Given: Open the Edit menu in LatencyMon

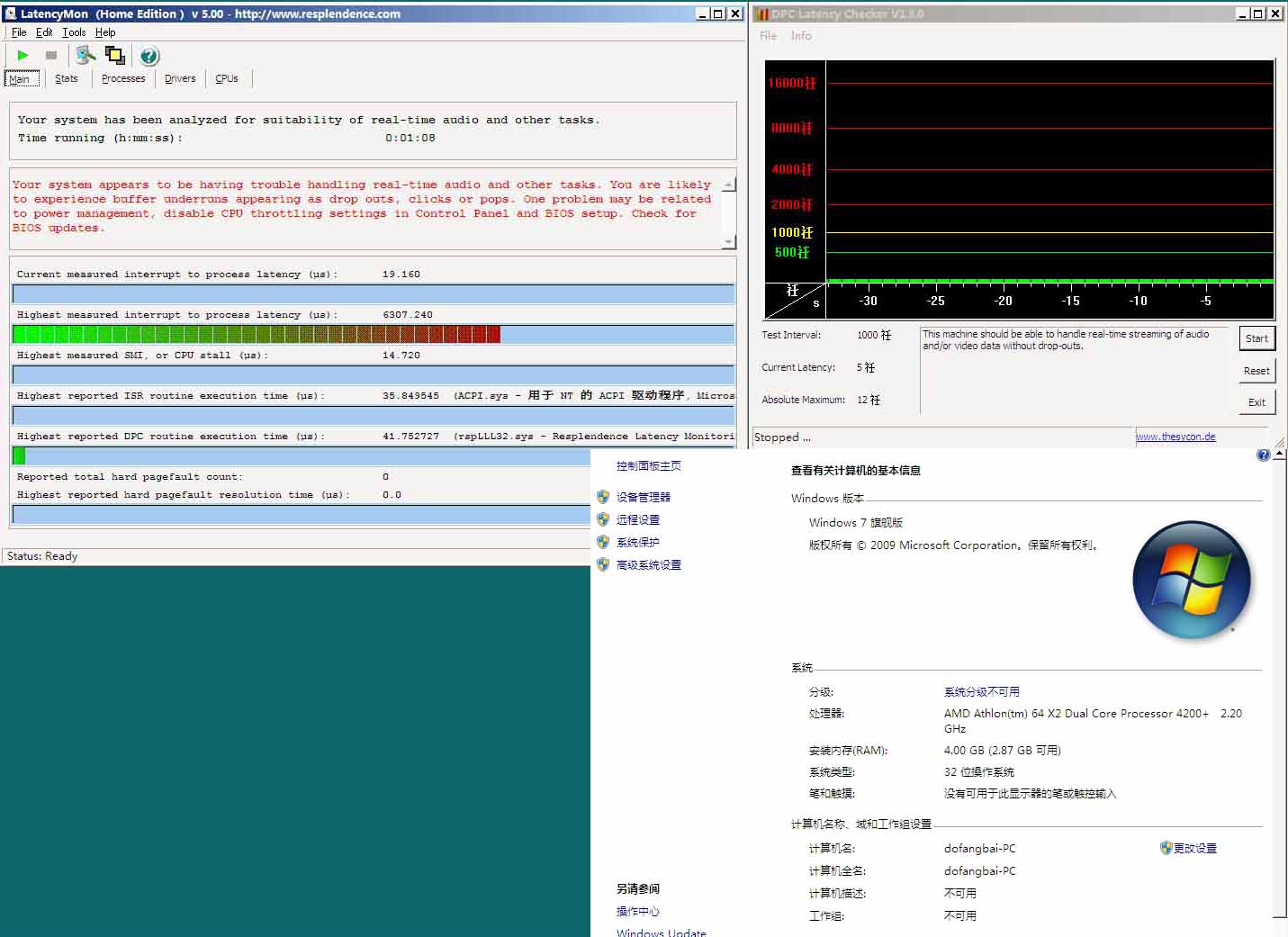Looking at the screenshot, I should tap(44, 32).
